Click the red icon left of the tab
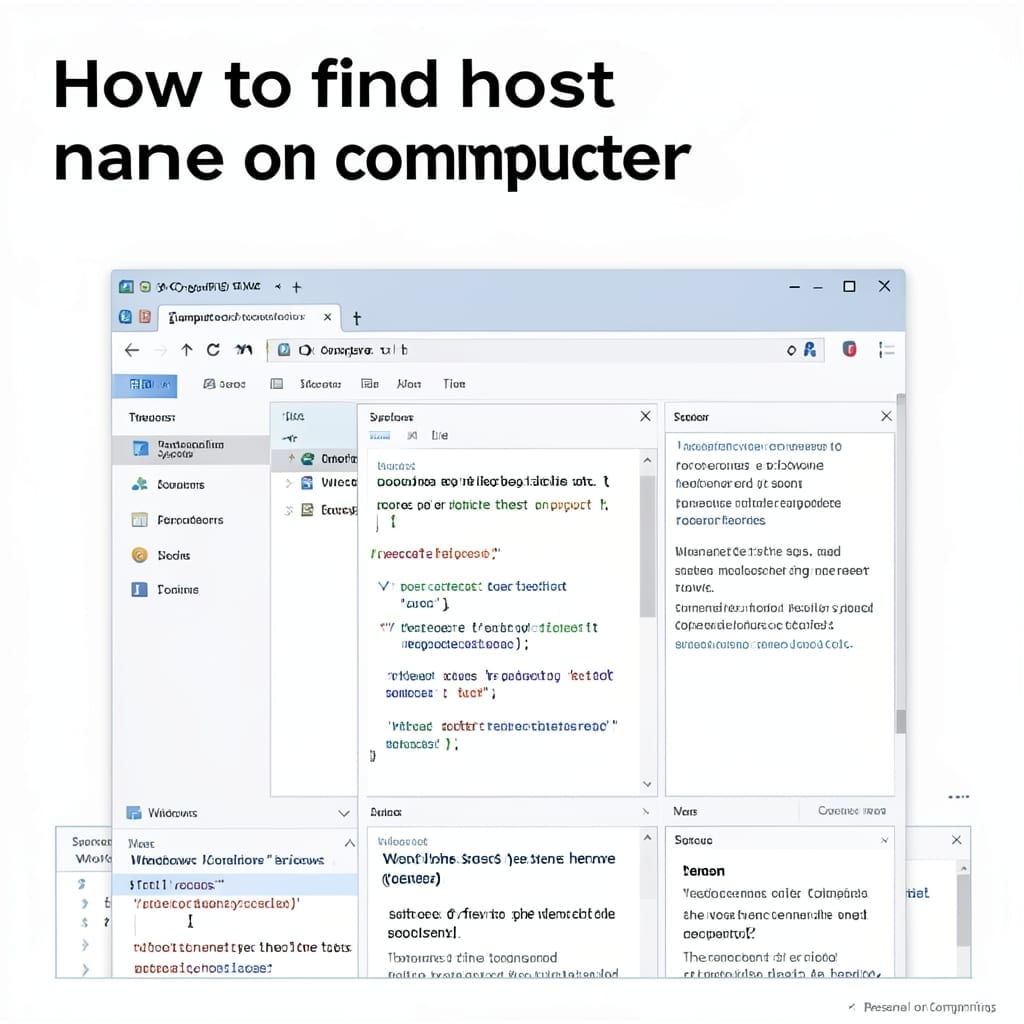The image size is (1024, 1024). coord(145,317)
